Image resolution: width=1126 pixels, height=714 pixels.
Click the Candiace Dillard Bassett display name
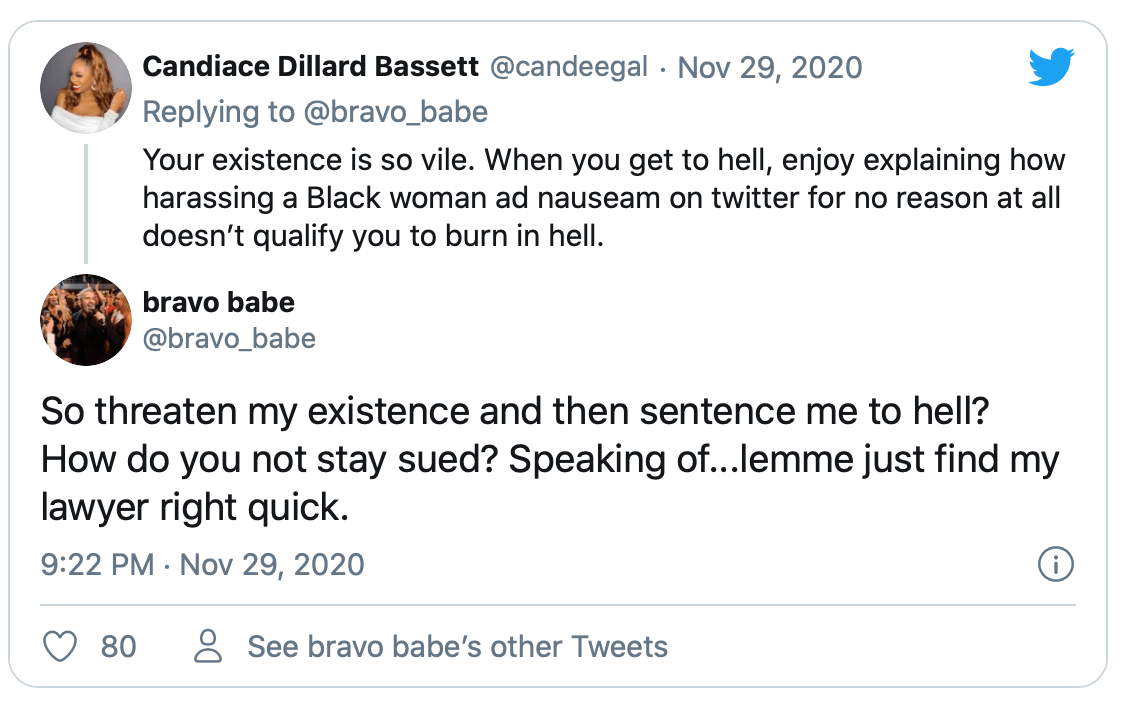click(x=310, y=66)
